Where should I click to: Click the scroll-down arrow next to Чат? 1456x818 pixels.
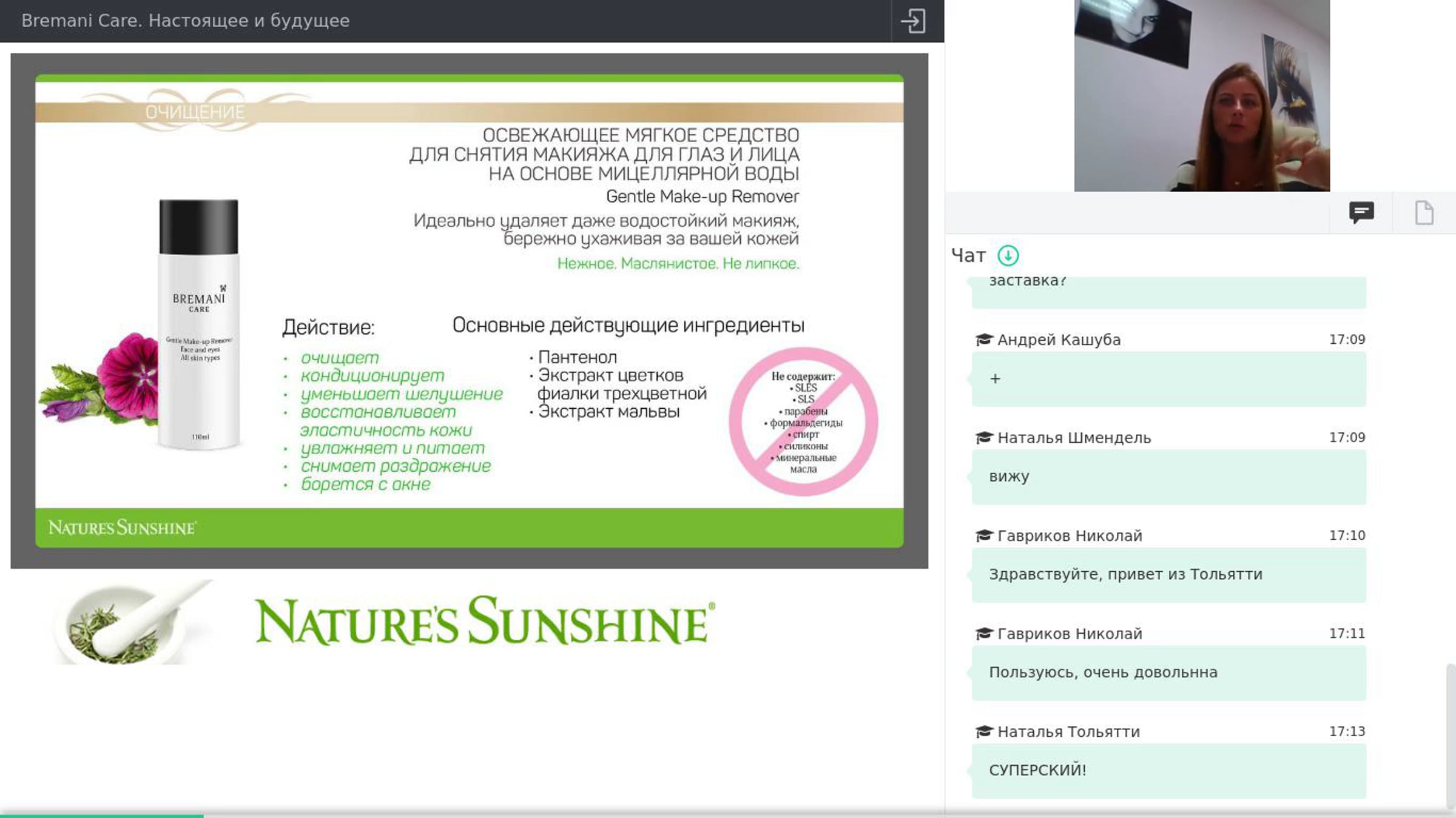click(x=1008, y=256)
